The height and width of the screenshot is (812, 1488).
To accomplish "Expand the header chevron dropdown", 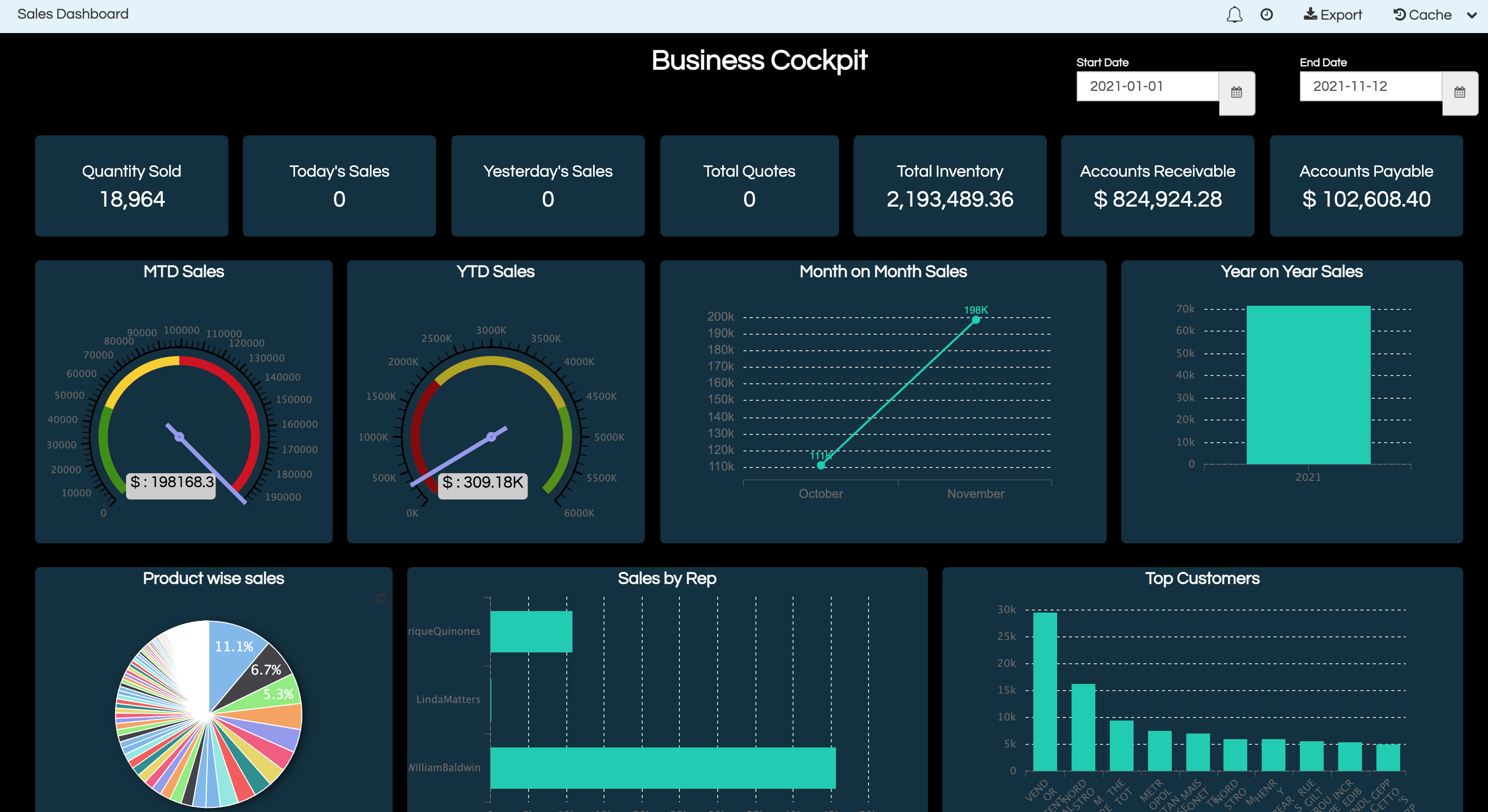I will (1471, 15).
